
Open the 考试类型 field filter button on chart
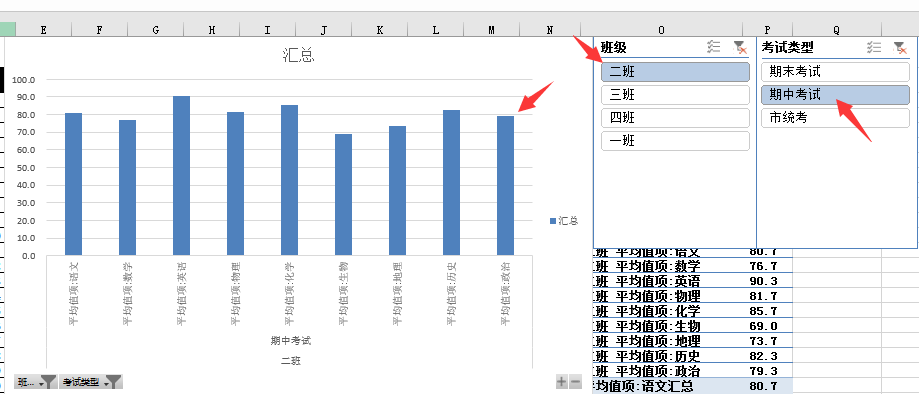[x=91, y=382]
